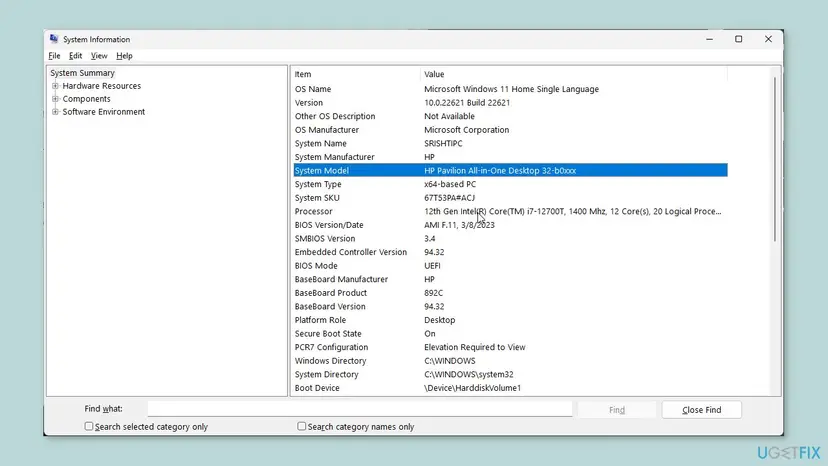
Task: Click the value 'Elevation Required to View'
Action: [x=475, y=347]
